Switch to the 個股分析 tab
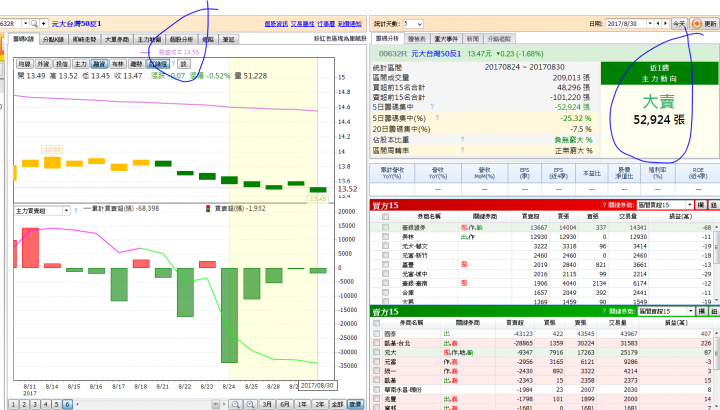Image resolution: width=720 pixels, height=410 pixels. [x=180, y=39]
